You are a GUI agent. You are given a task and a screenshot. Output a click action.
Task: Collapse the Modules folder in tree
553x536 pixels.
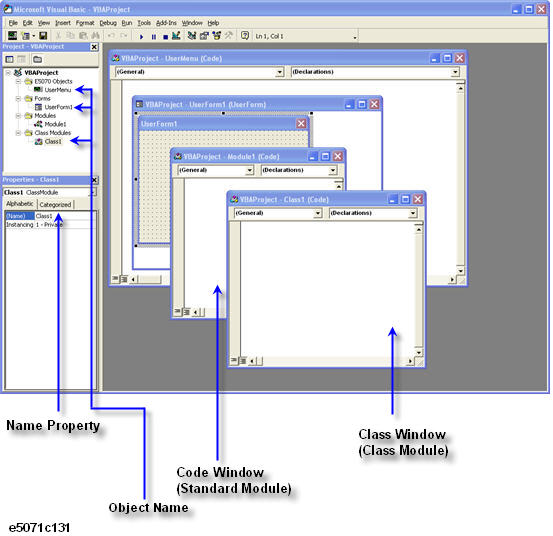[18, 116]
